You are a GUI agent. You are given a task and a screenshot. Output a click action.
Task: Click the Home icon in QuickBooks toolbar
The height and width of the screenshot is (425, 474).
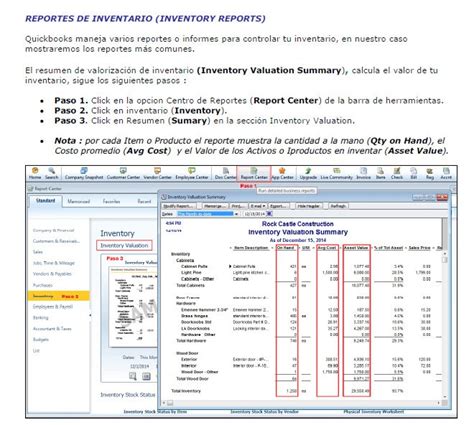tap(35, 173)
